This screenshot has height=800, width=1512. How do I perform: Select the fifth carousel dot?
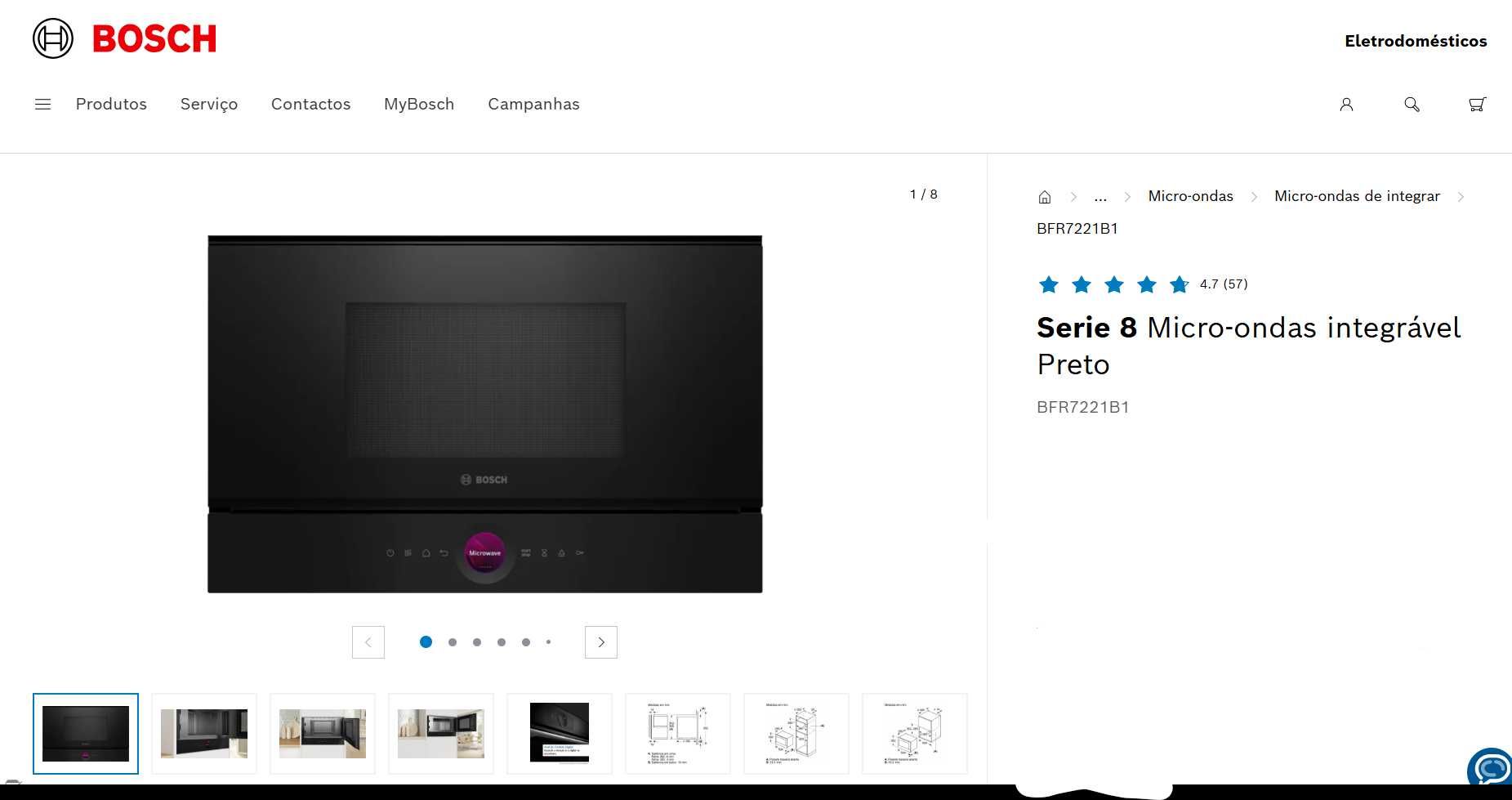pos(526,642)
